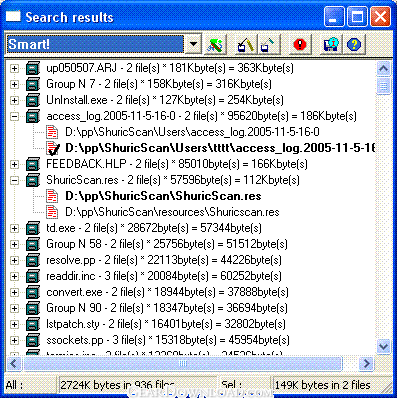Image resolution: width=400 pixels, height=400 pixels.
Task: Select row text 'ssockets.pp - 3 file(s)'
Action: click(96, 340)
